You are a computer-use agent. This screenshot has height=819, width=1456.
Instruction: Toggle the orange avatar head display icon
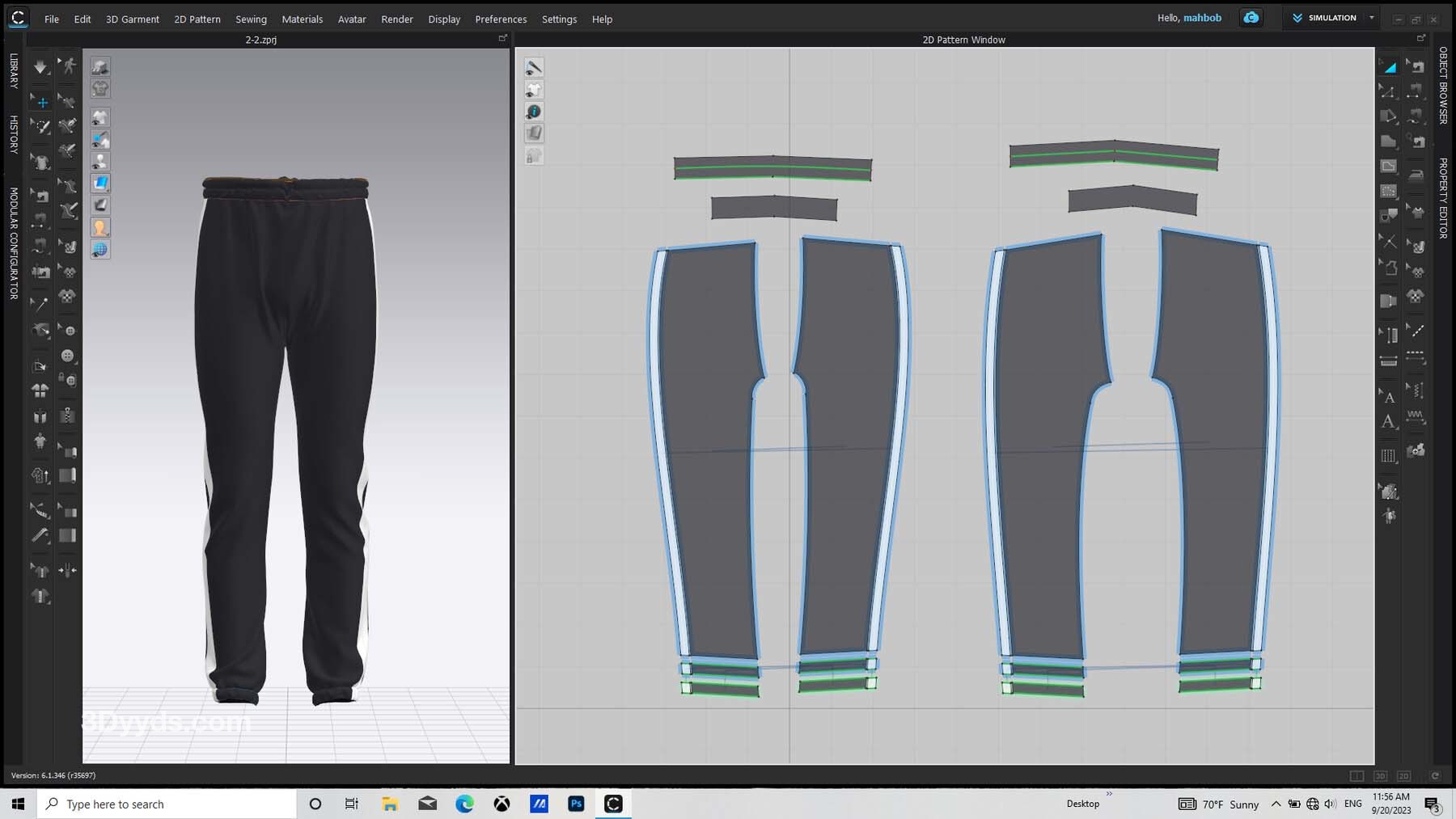(x=100, y=228)
